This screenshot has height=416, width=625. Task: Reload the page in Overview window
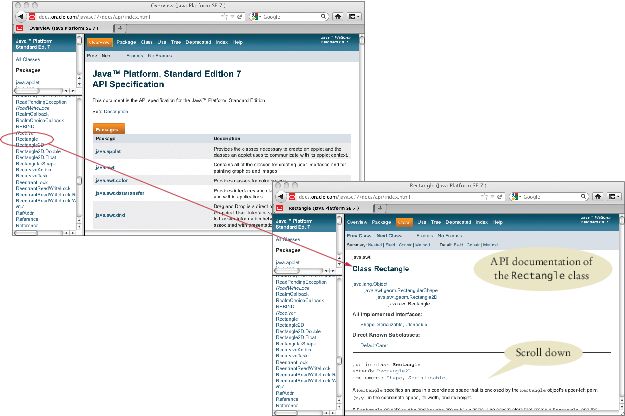[240, 17]
